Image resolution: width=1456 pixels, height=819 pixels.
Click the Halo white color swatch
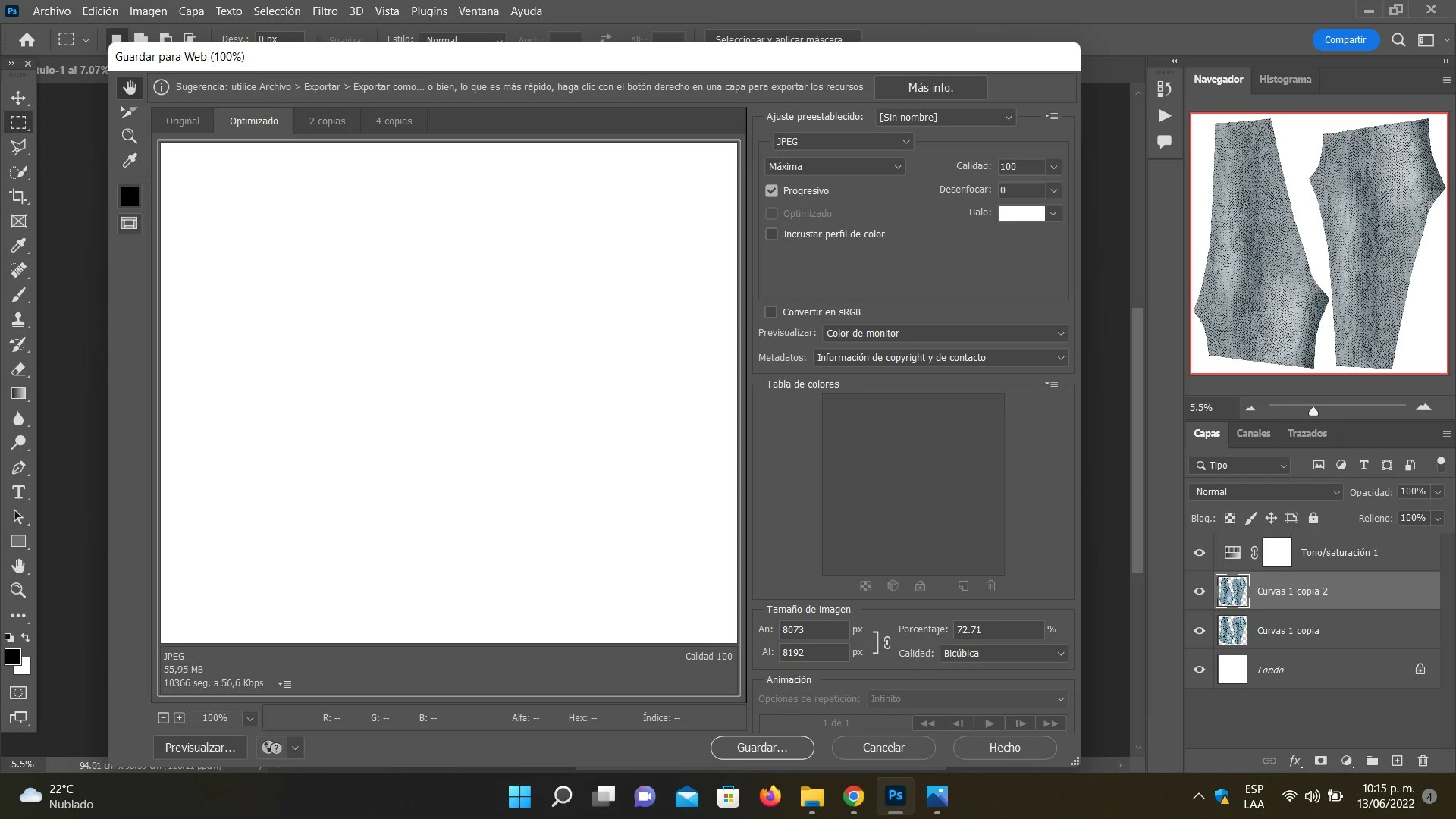(1021, 213)
